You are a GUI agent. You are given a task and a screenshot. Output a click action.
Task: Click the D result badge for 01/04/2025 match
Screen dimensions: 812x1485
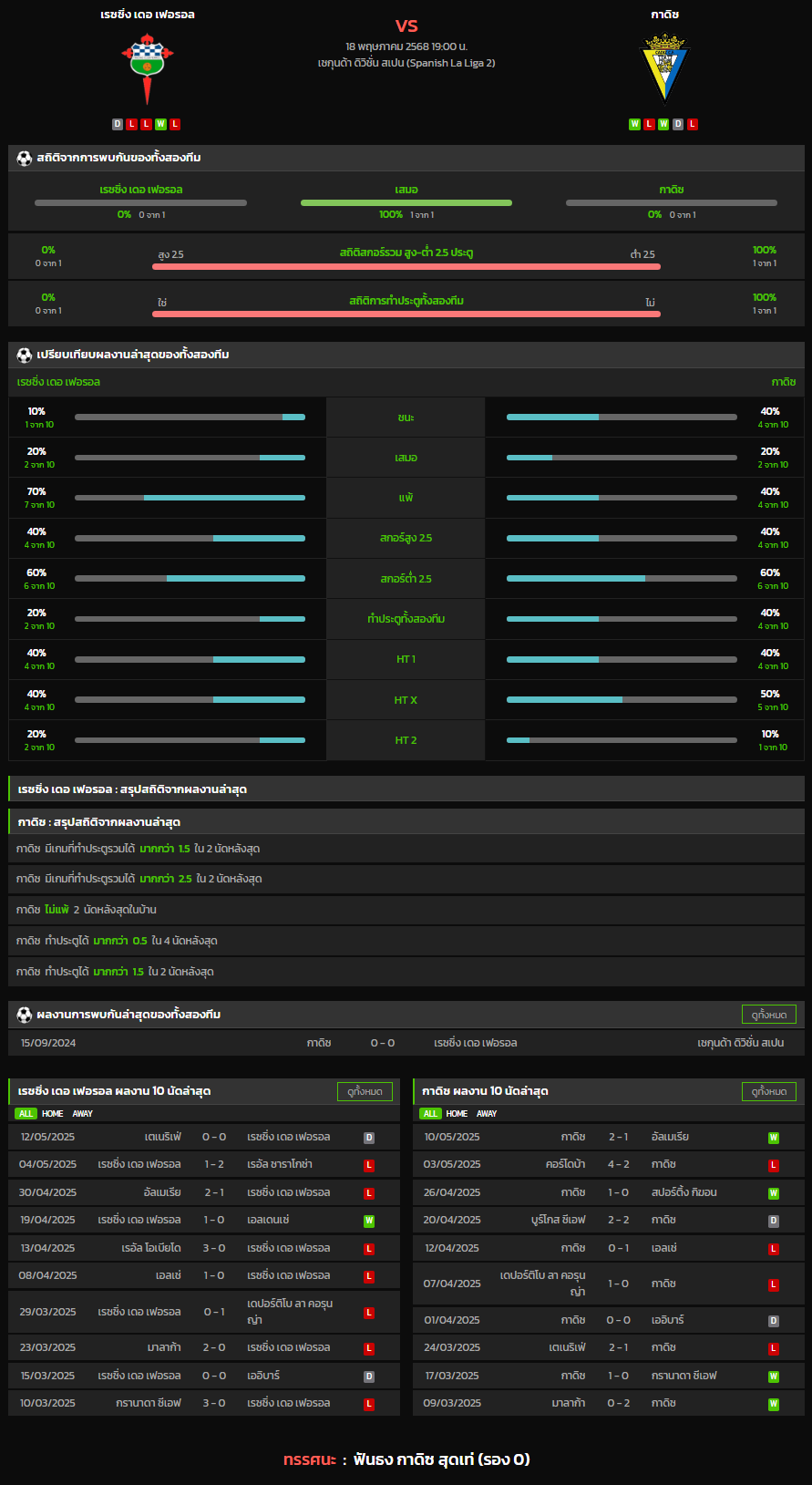pyautogui.click(x=773, y=1321)
